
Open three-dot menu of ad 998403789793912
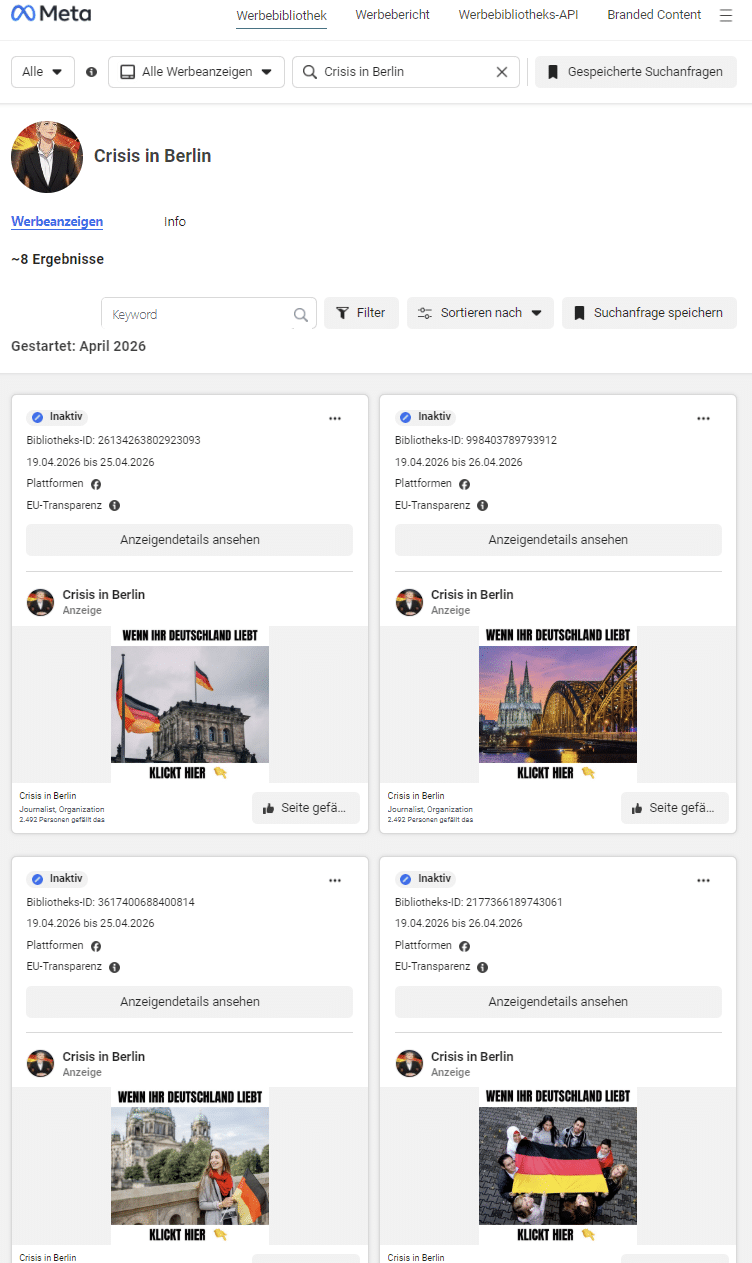pyautogui.click(x=704, y=418)
